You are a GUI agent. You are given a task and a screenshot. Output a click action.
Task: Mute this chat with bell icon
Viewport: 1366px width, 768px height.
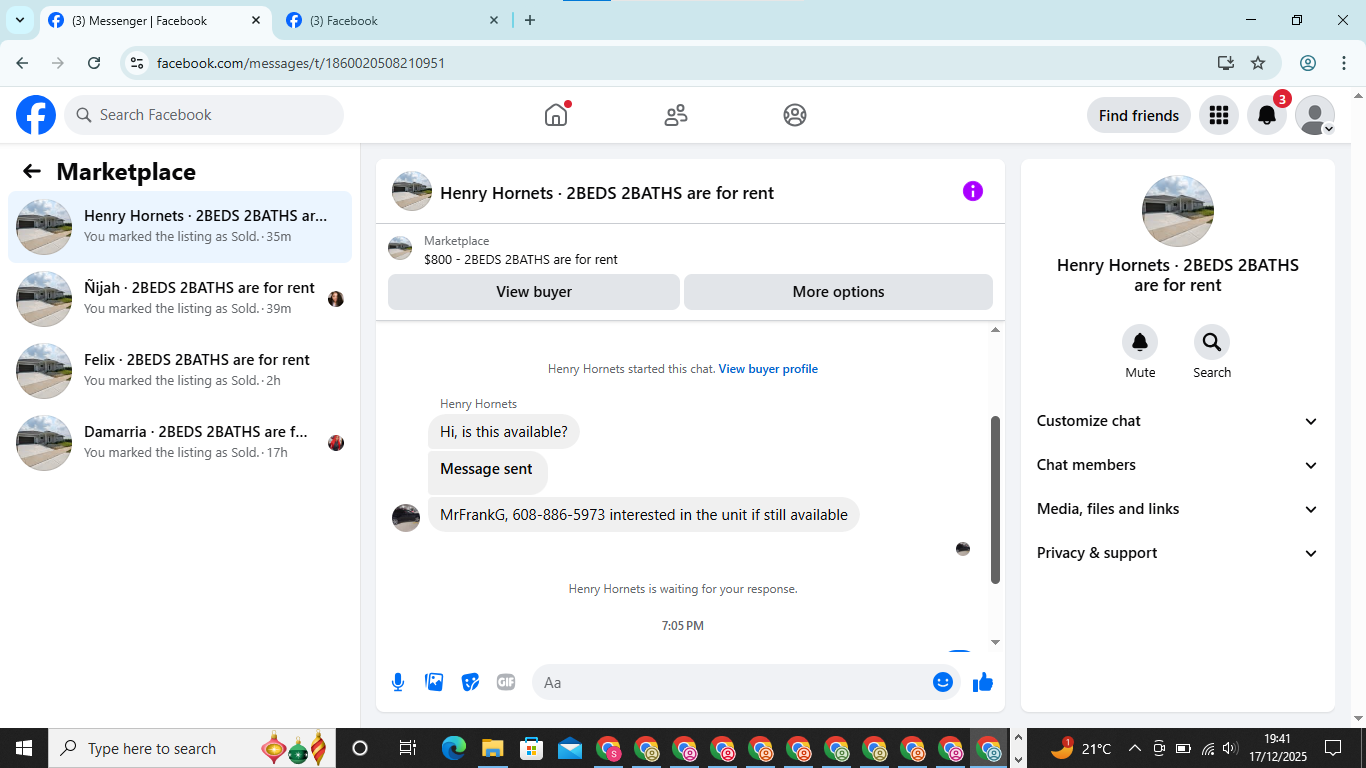(1140, 342)
